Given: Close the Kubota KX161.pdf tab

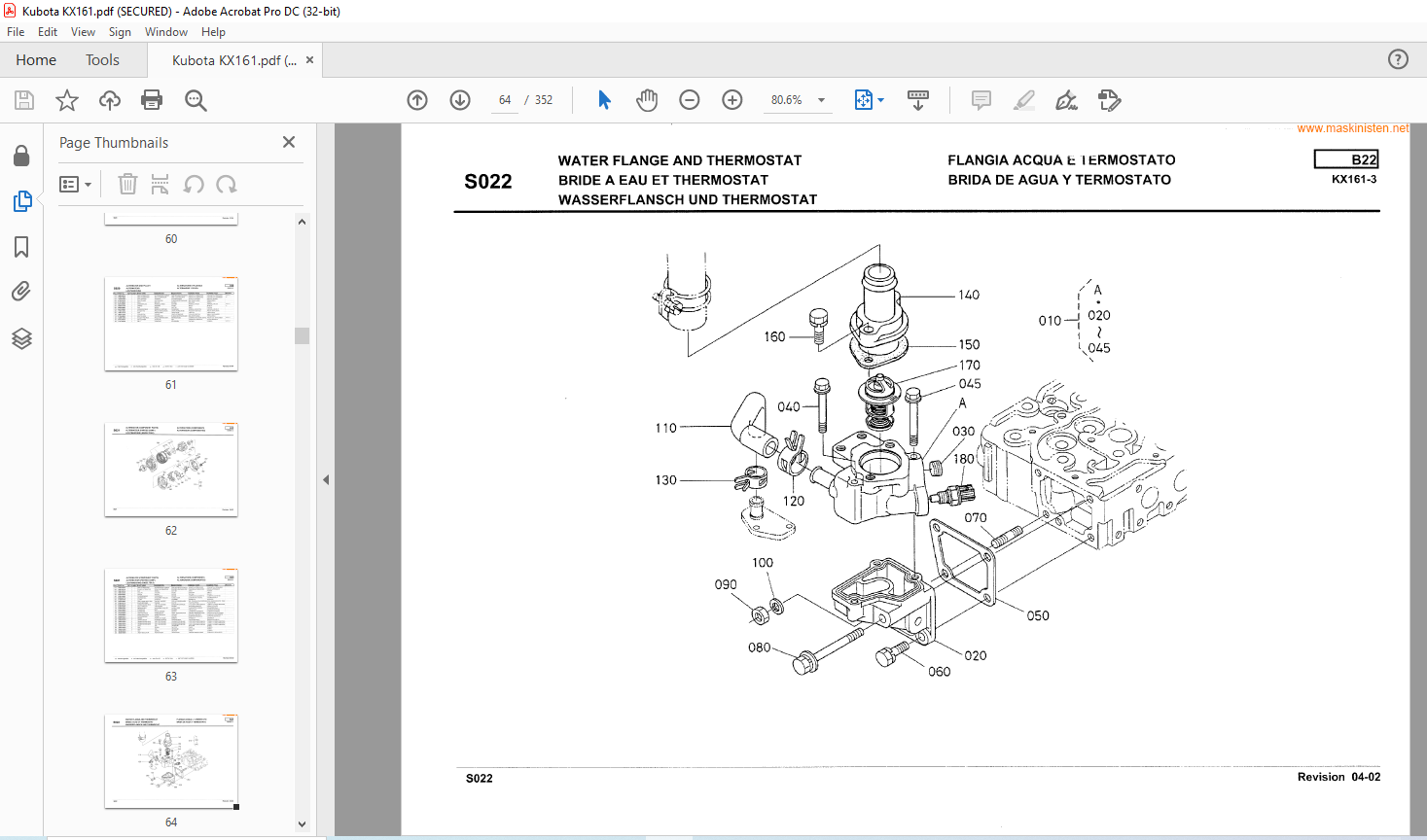Looking at the screenshot, I should [309, 59].
